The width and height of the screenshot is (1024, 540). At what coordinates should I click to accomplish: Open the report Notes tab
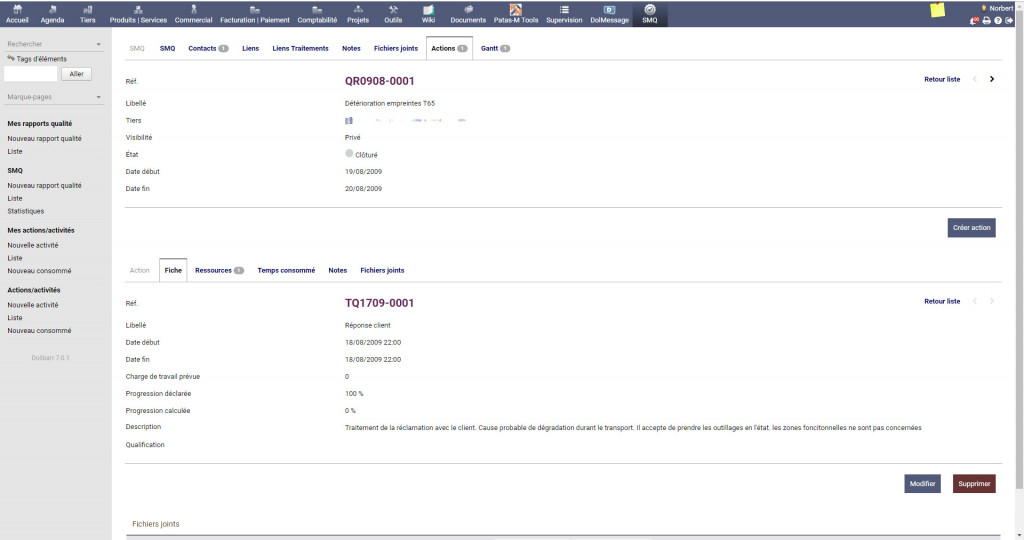click(351, 48)
